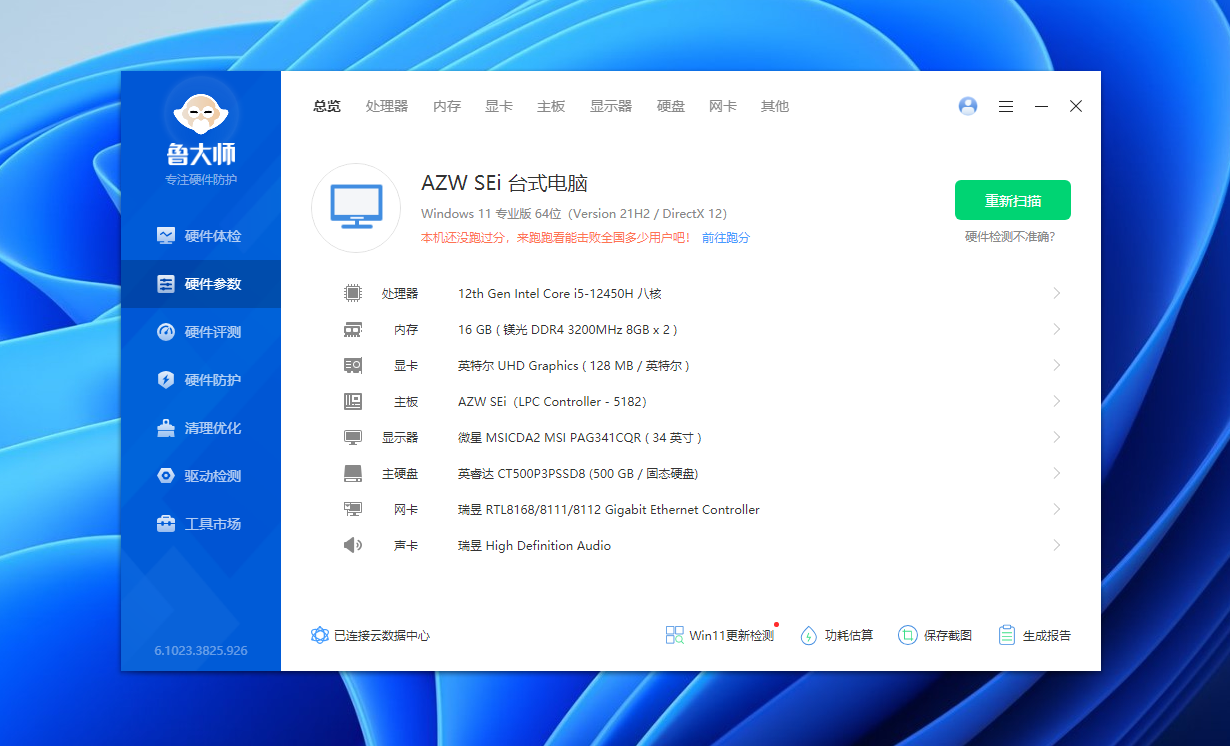This screenshot has height=746, width=1230.
Task: Click the 16 GB 镁光 DDR4 memory text
Action: 568,330
